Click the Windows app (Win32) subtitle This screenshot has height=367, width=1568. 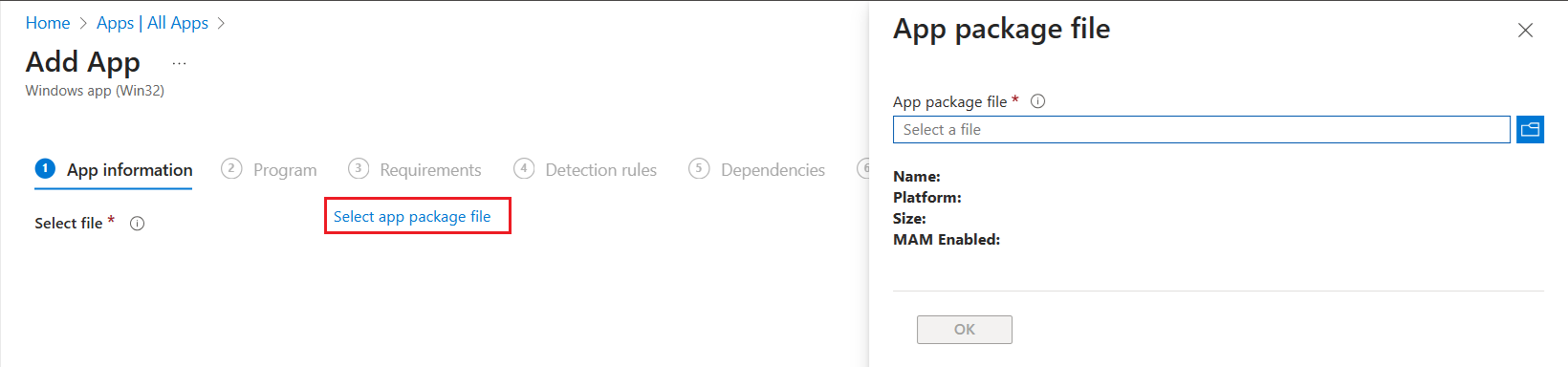(95, 91)
